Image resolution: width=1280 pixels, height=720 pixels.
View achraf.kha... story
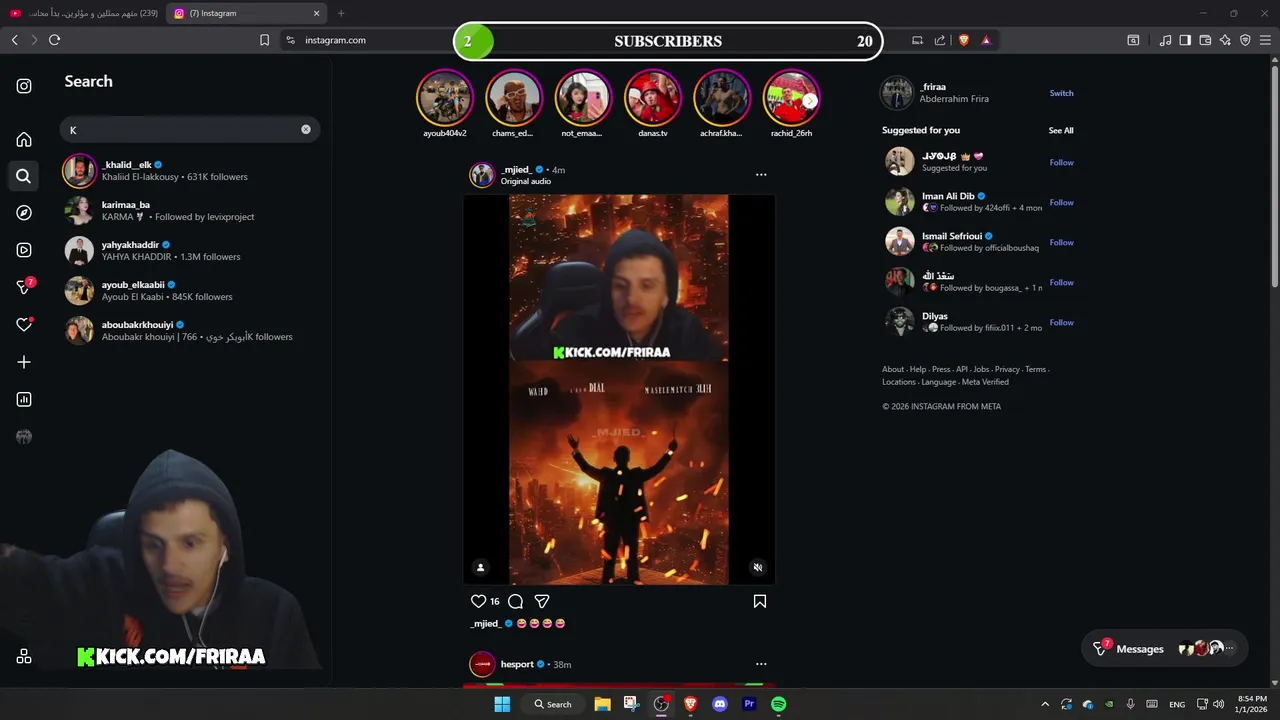[721, 98]
